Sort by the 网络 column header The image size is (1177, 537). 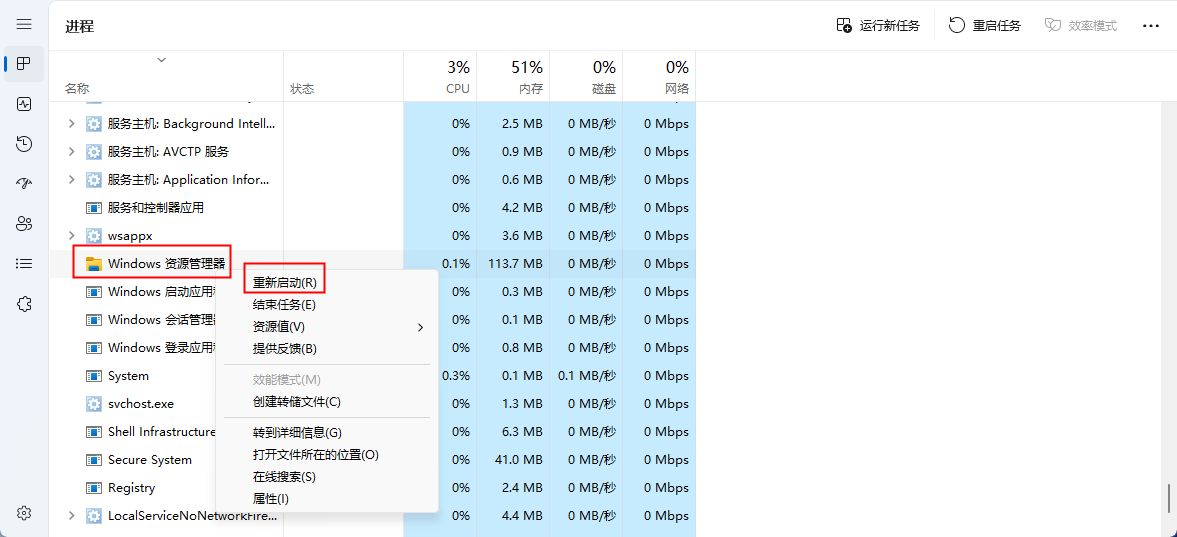click(676, 89)
